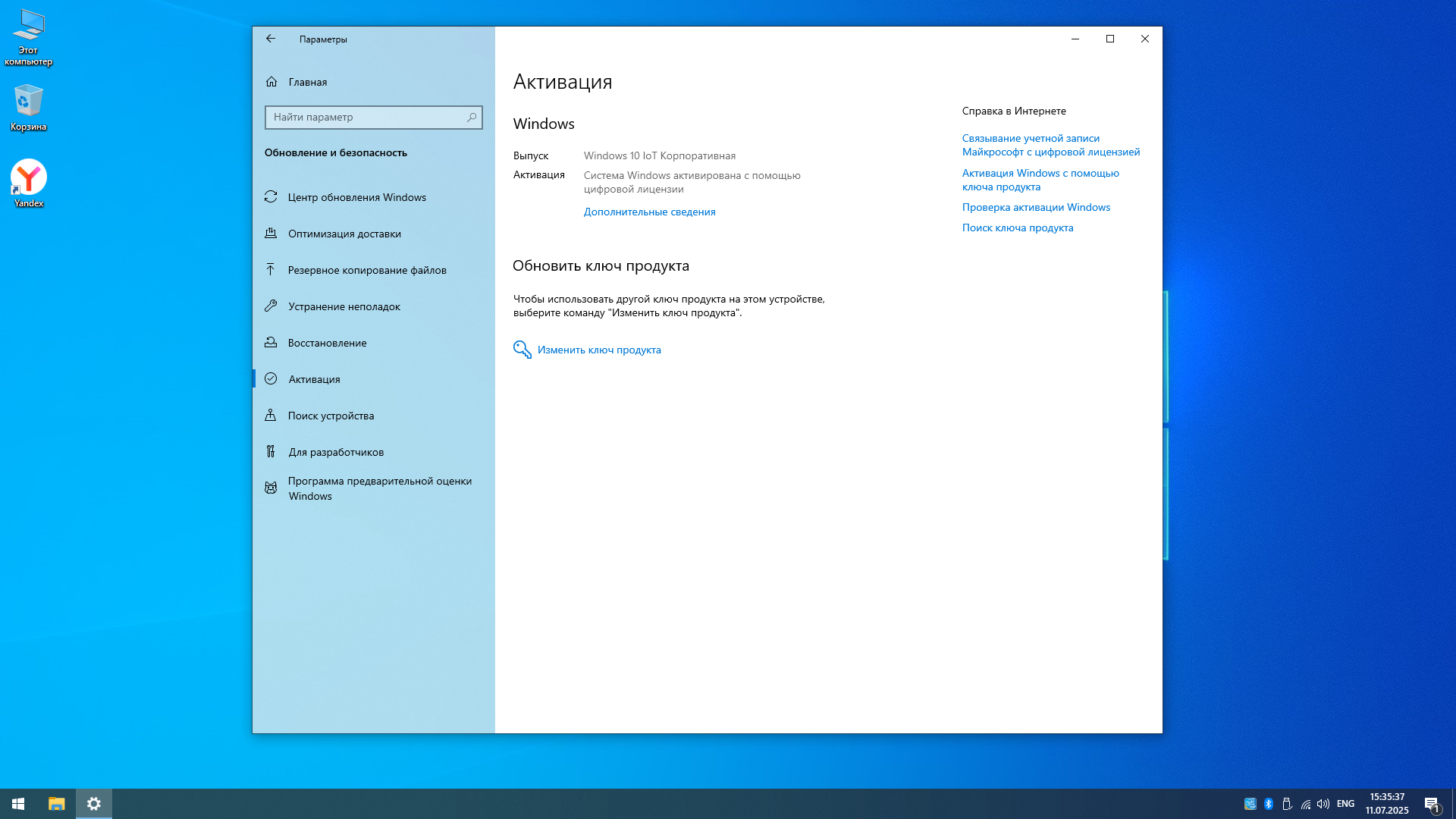Viewport: 1456px width, 819px height.
Task: Open Резервное копирование файлов settings
Action: click(367, 270)
